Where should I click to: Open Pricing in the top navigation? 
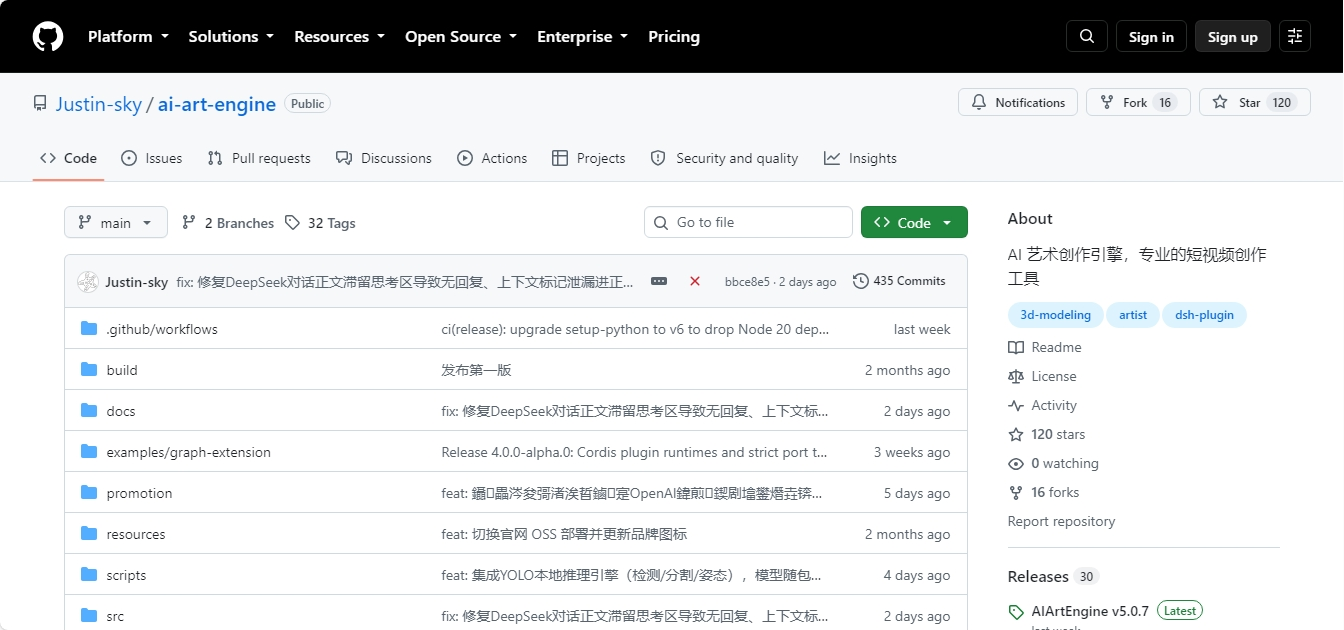[x=674, y=37]
